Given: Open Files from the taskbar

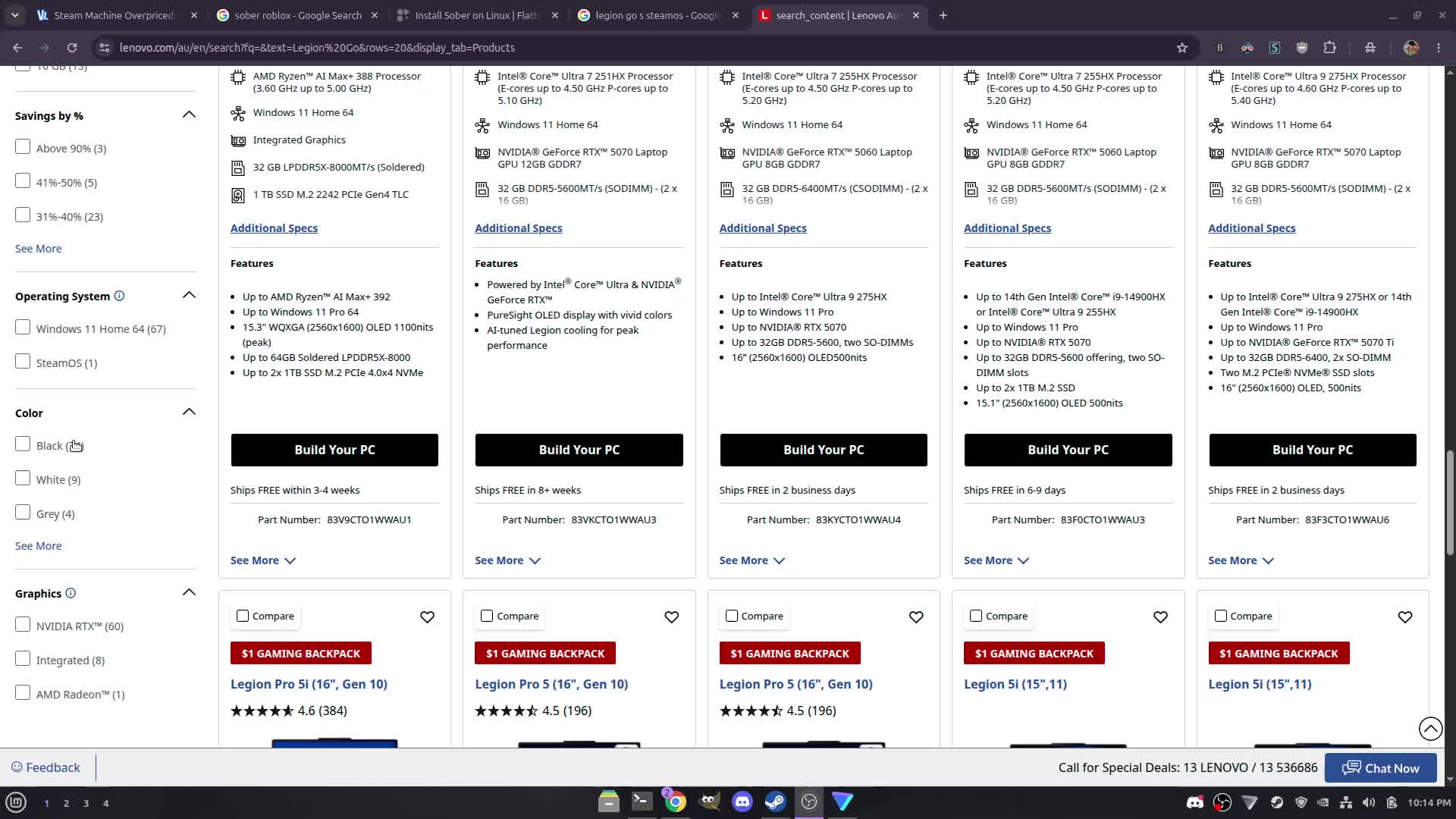Looking at the screenshot, I should [x=608, y=802].
